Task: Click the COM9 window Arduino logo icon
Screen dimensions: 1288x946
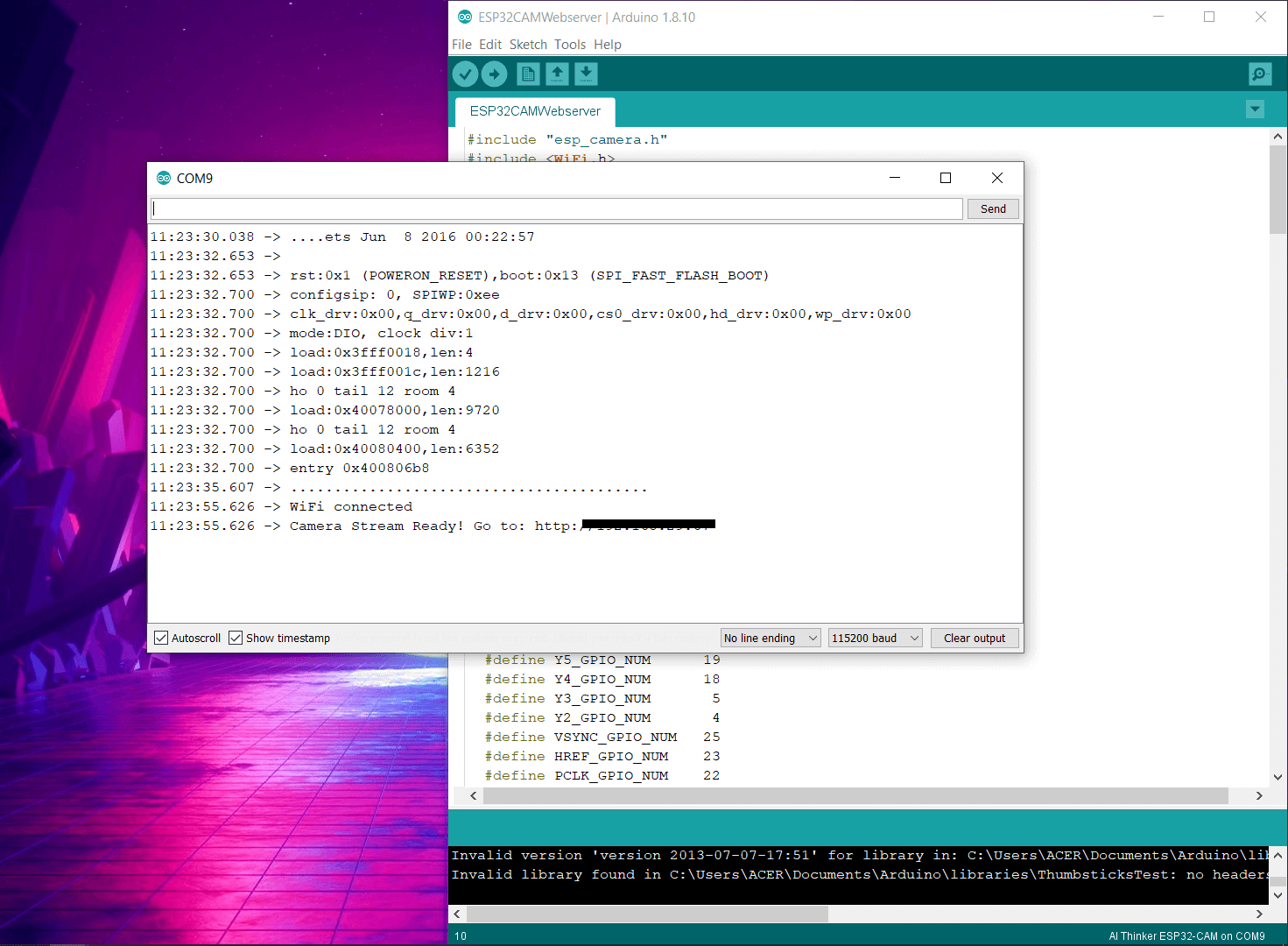Action: [x=164, y=178]
